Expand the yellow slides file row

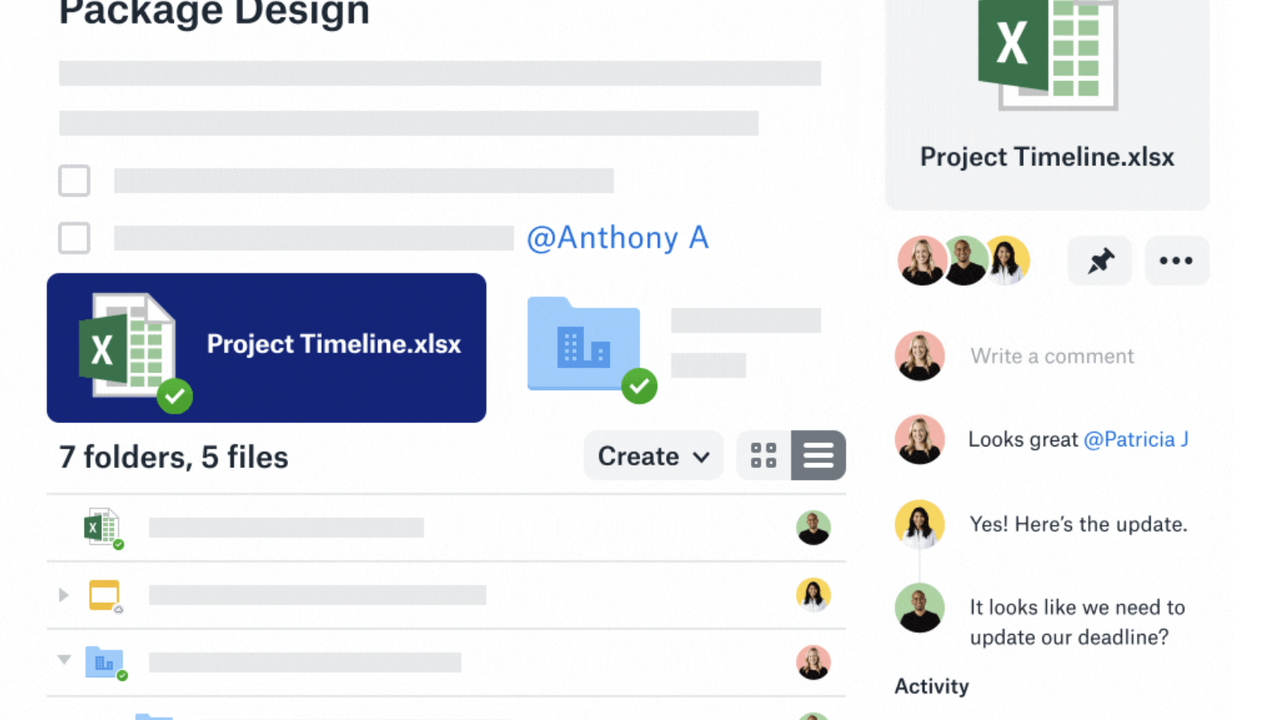point(64,595)
